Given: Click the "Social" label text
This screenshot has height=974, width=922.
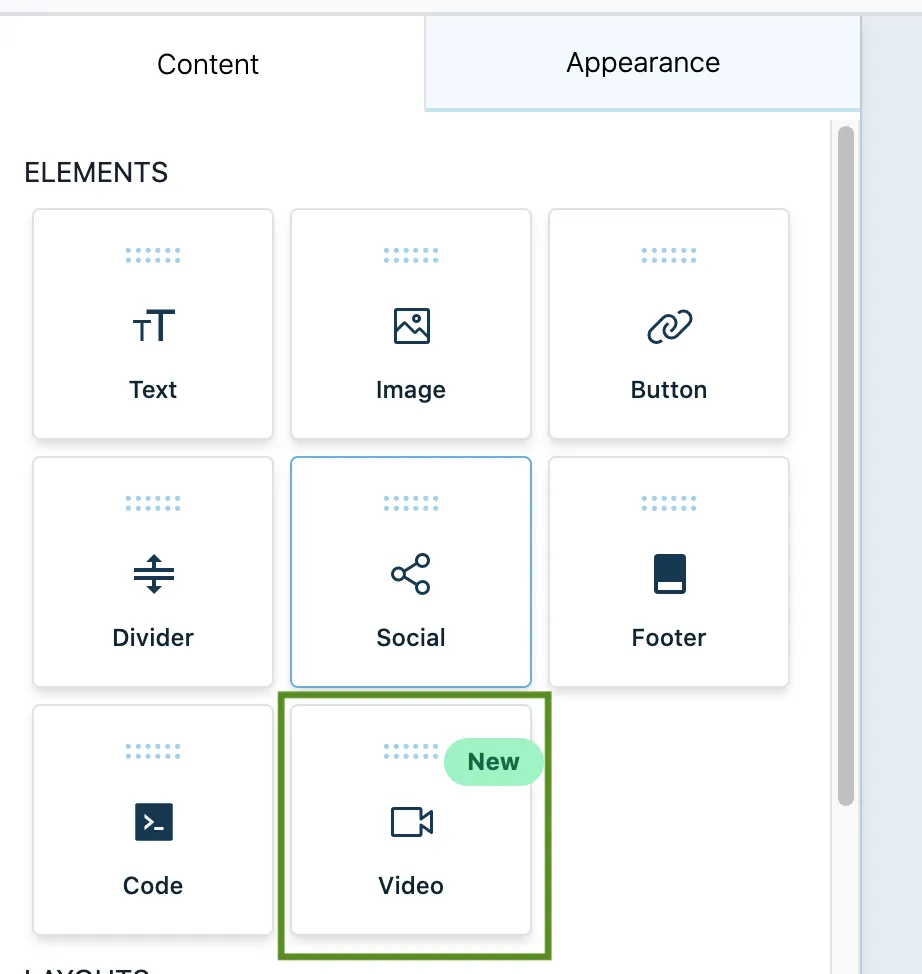Looking at the screenshot, I should 411,638.
